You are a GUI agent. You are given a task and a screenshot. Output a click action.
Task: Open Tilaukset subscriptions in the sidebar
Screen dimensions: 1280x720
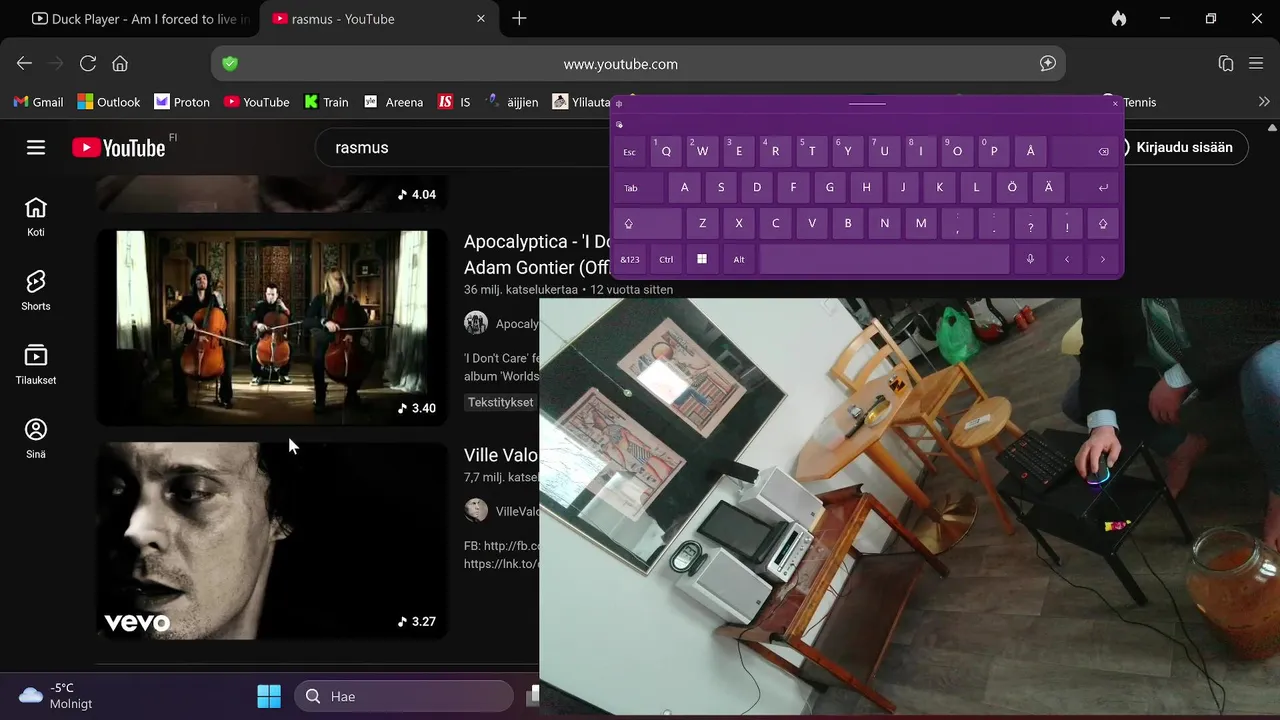(36, 365)
